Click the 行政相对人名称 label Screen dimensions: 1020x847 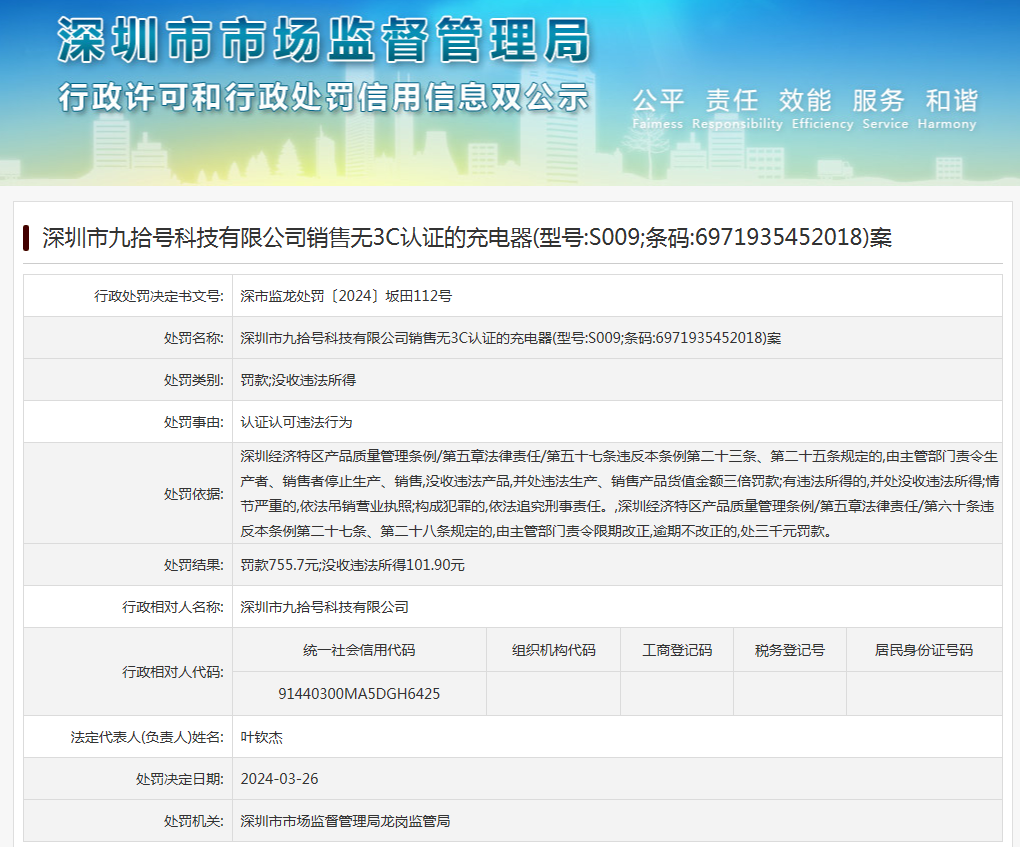173,607
